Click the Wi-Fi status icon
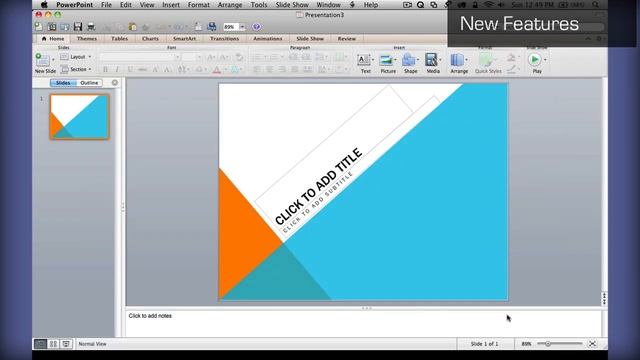 click(489, 5)
